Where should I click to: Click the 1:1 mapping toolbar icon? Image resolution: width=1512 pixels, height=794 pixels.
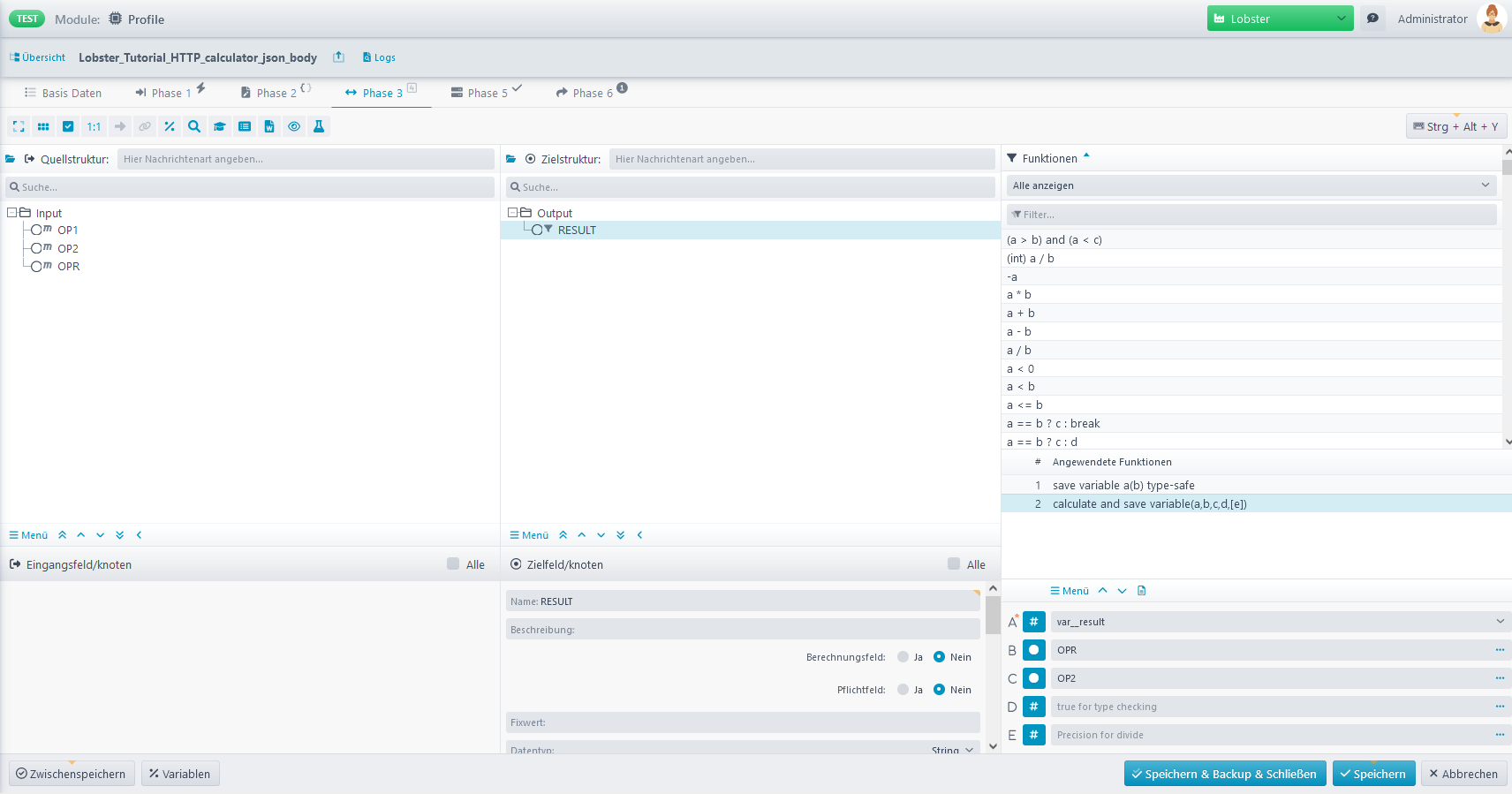94,126
